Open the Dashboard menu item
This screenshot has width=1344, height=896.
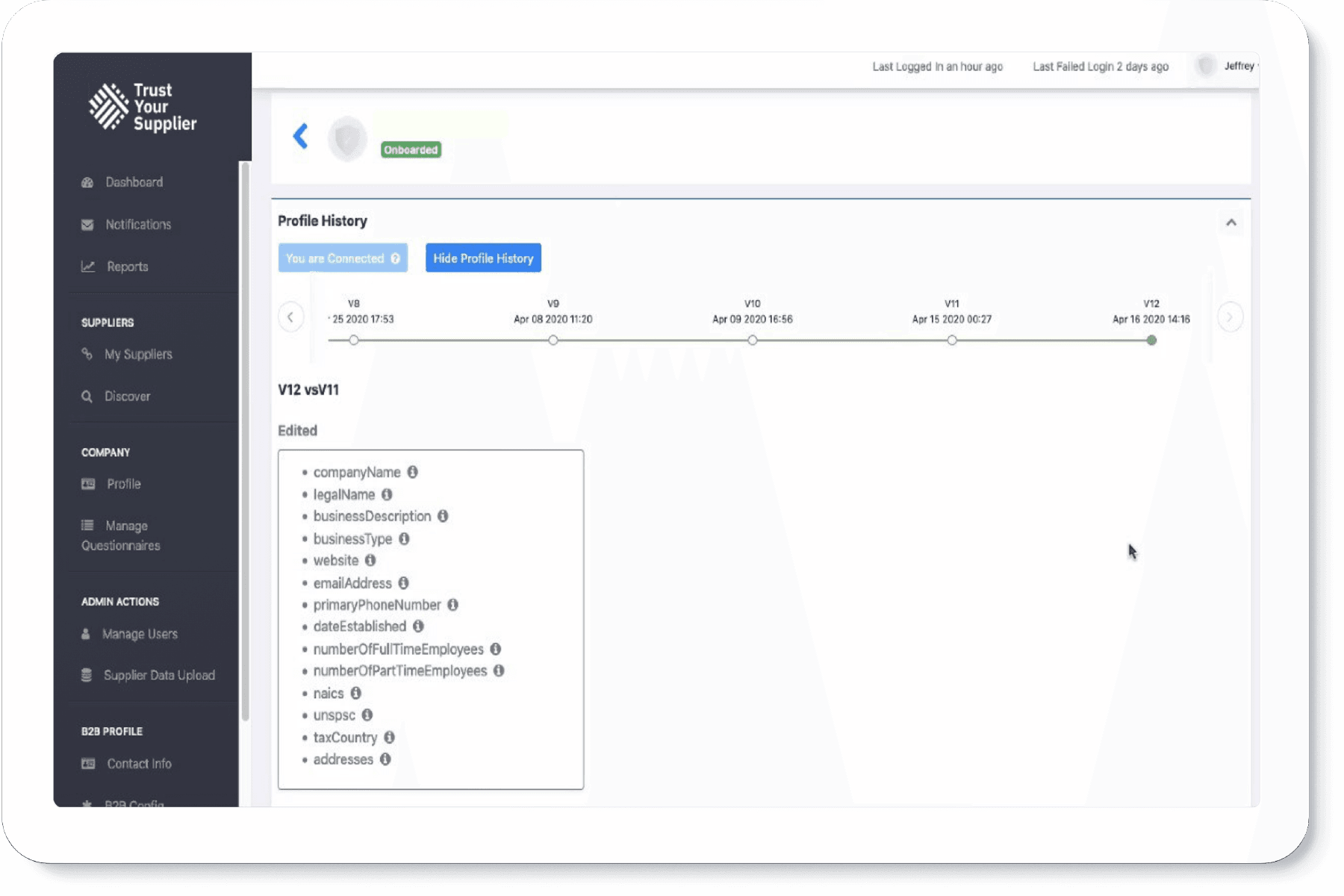122,182
